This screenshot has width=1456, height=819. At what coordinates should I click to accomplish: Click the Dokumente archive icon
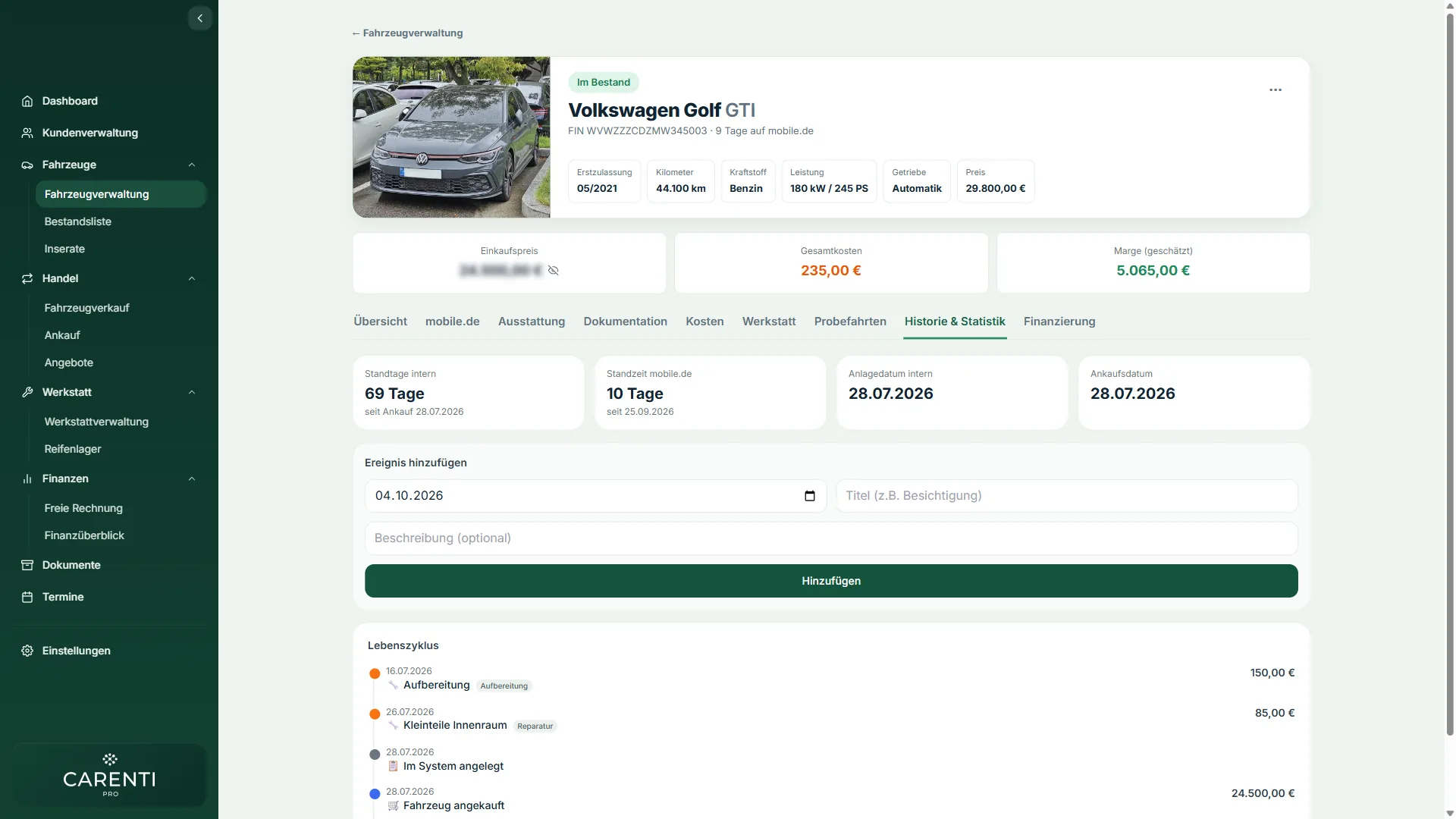pos(27,565)
